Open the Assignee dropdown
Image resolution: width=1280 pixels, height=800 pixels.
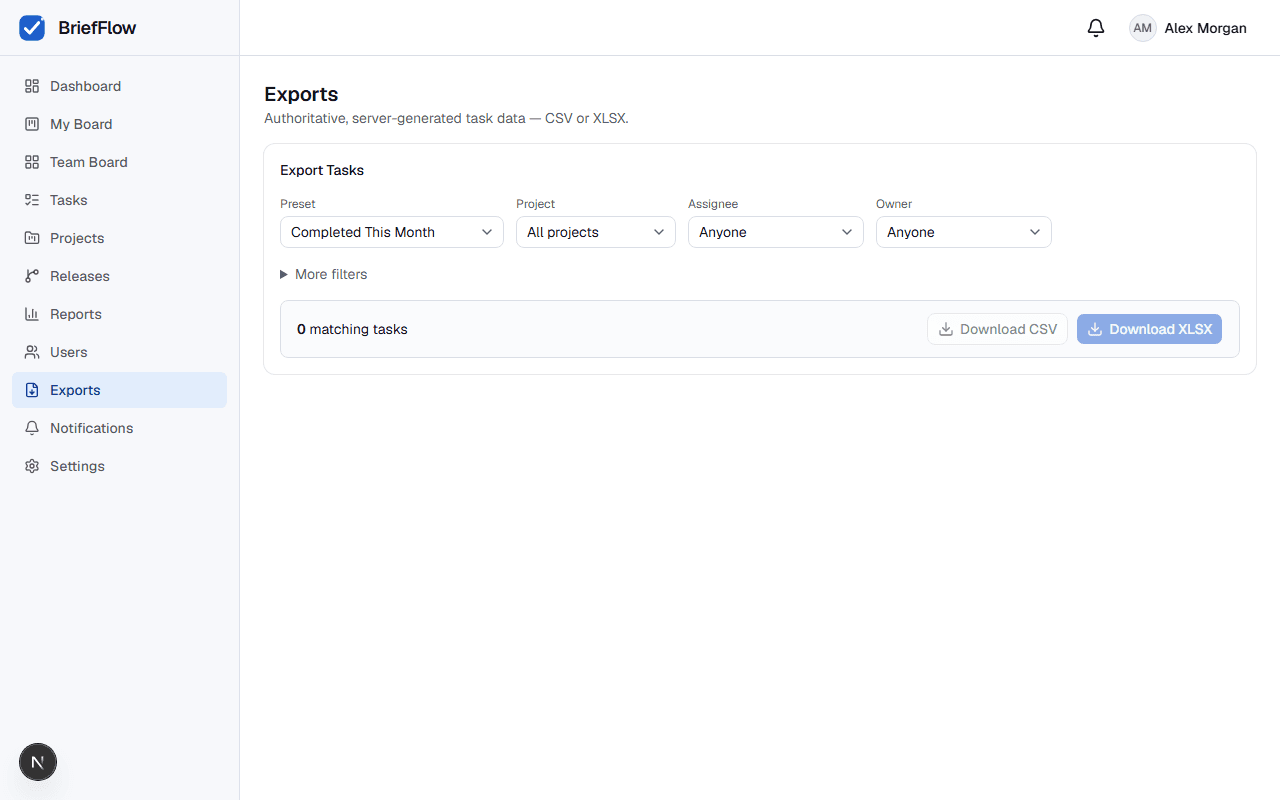click(776, 232)
